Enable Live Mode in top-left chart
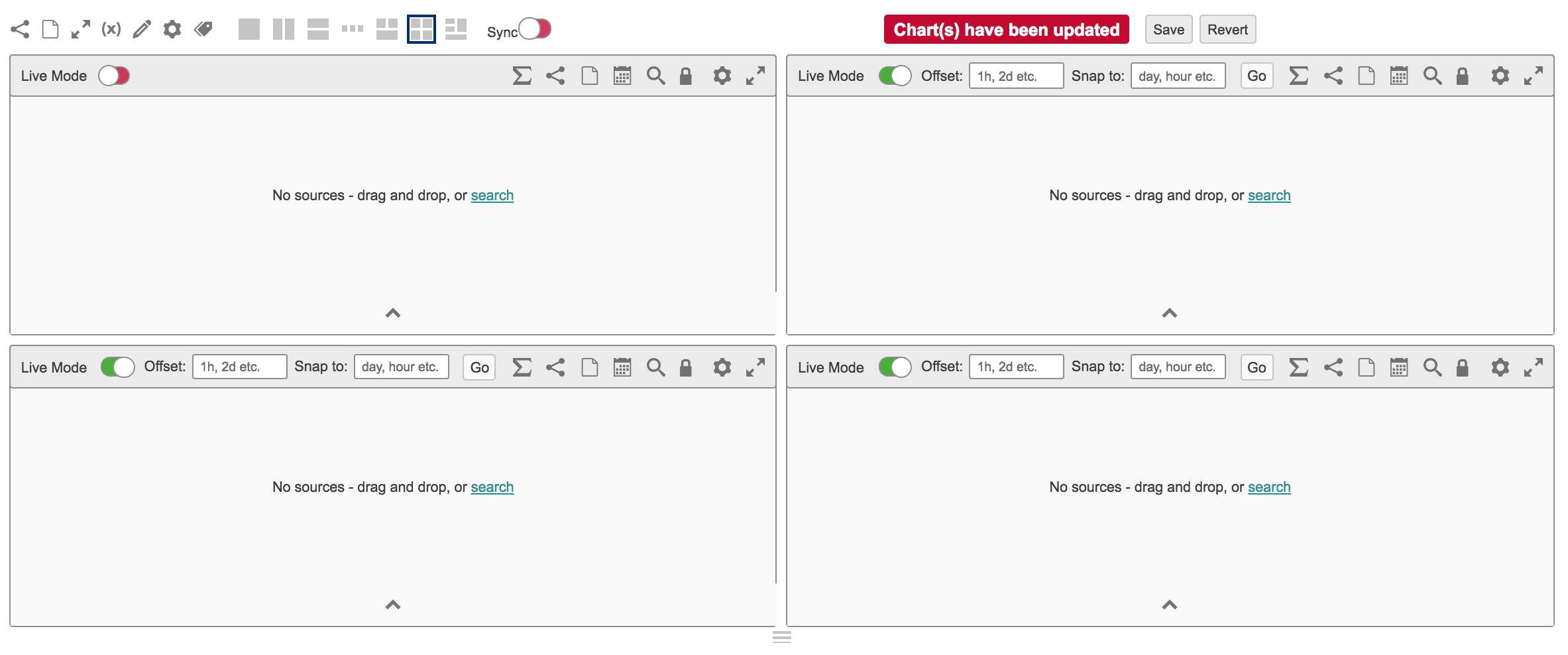 click(114, 76)
